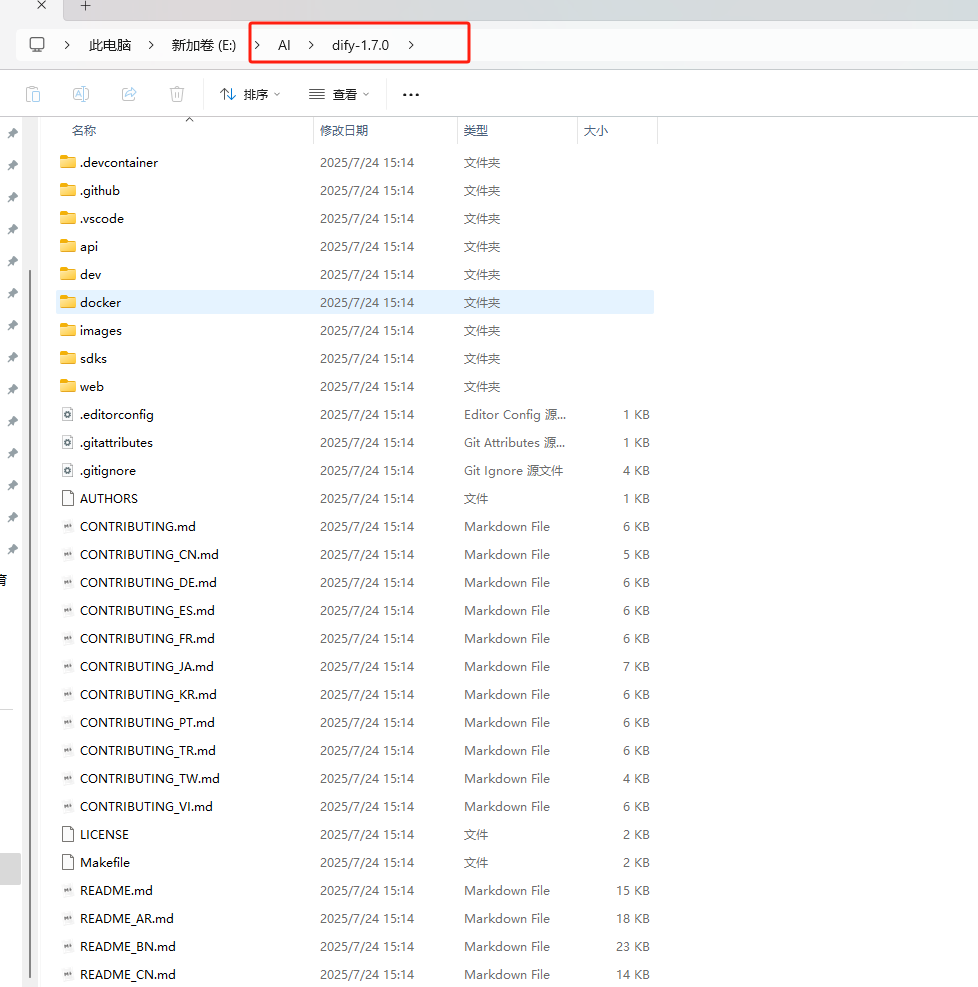Select AI breadcrumb folder
The width and height of the screenshot is (978, 987).
[284, 45]
